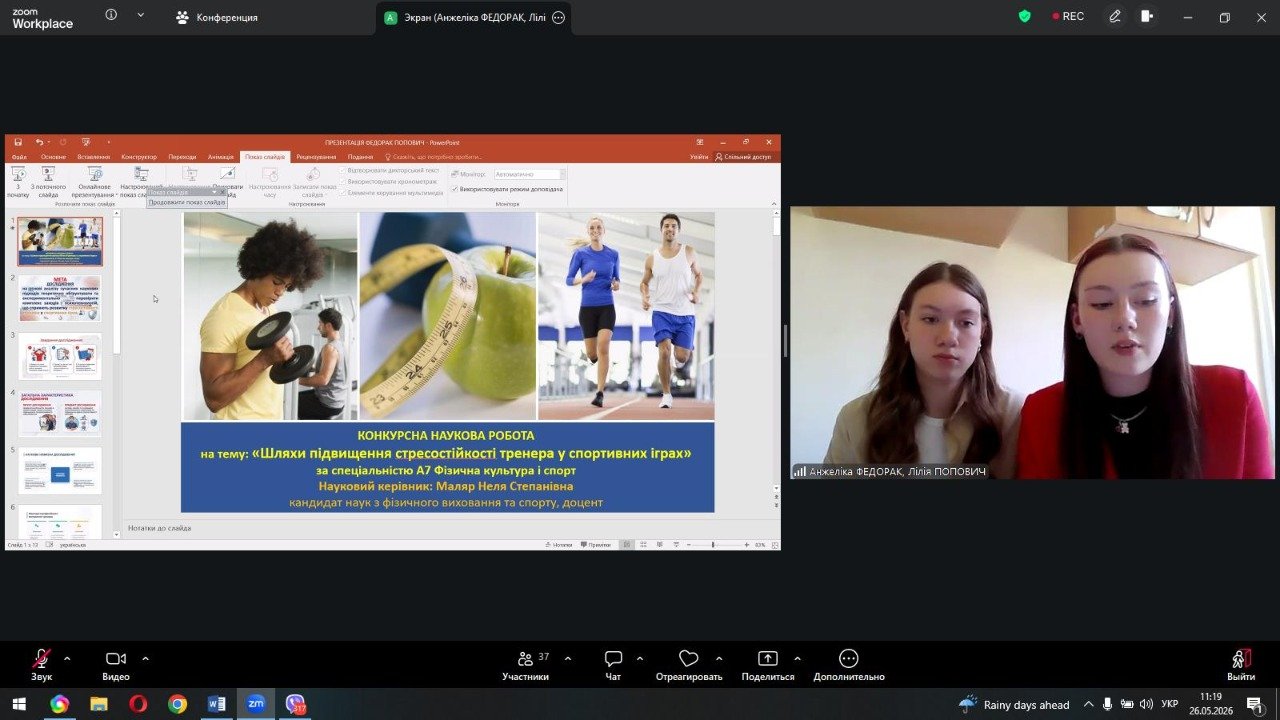Expand the arrow next to Отреагировать

719,659
